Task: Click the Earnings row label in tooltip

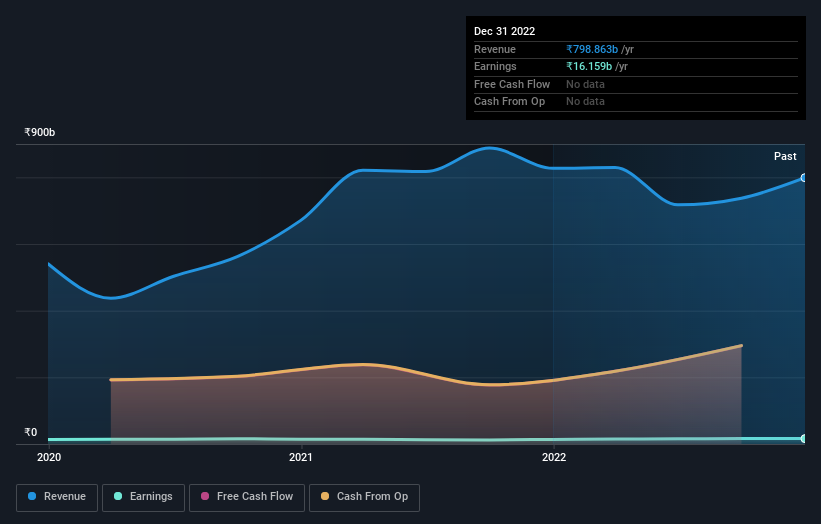Action: [x=495, y=66]
